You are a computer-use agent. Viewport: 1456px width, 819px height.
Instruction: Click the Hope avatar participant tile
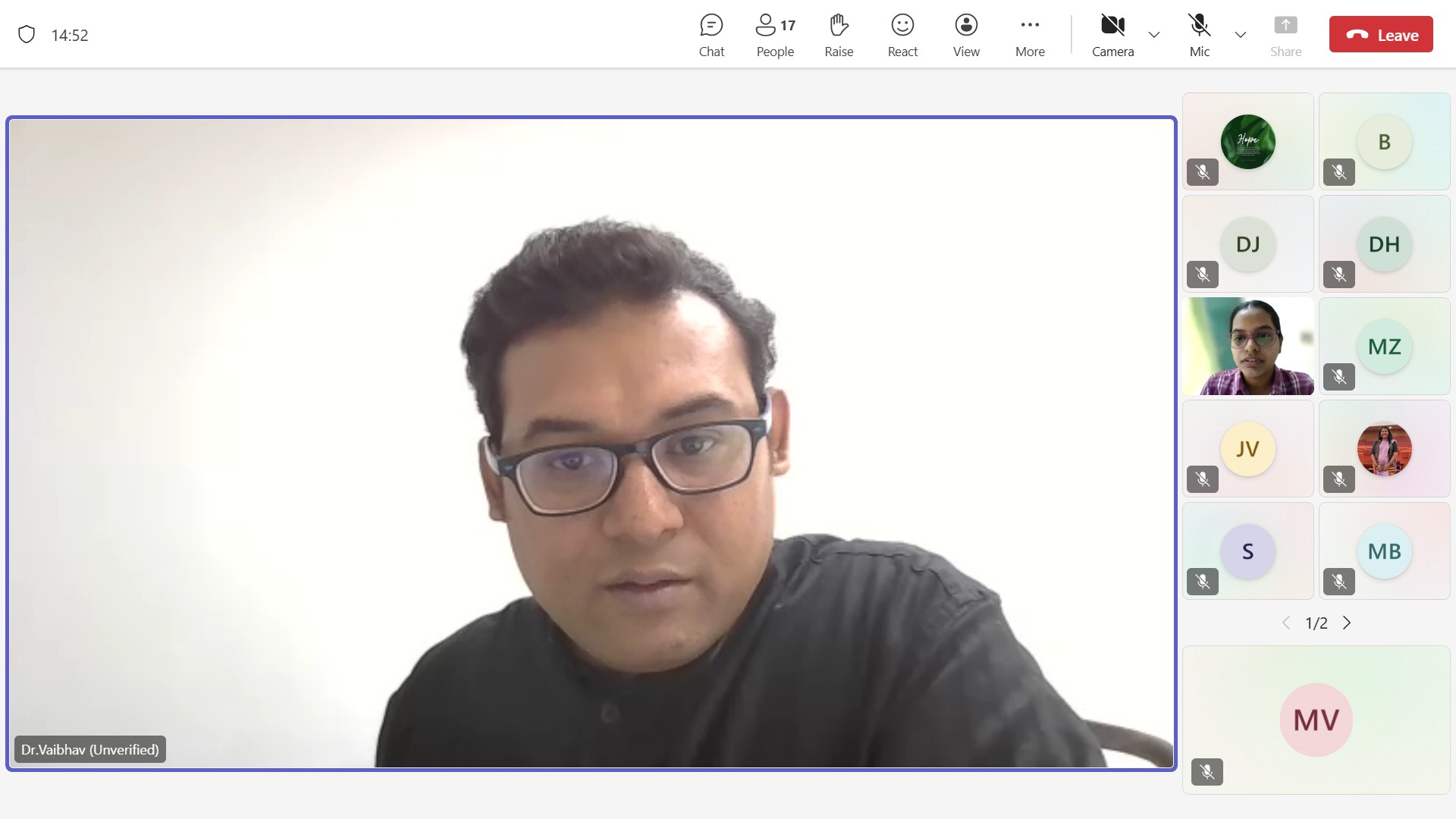point(1247,142)
